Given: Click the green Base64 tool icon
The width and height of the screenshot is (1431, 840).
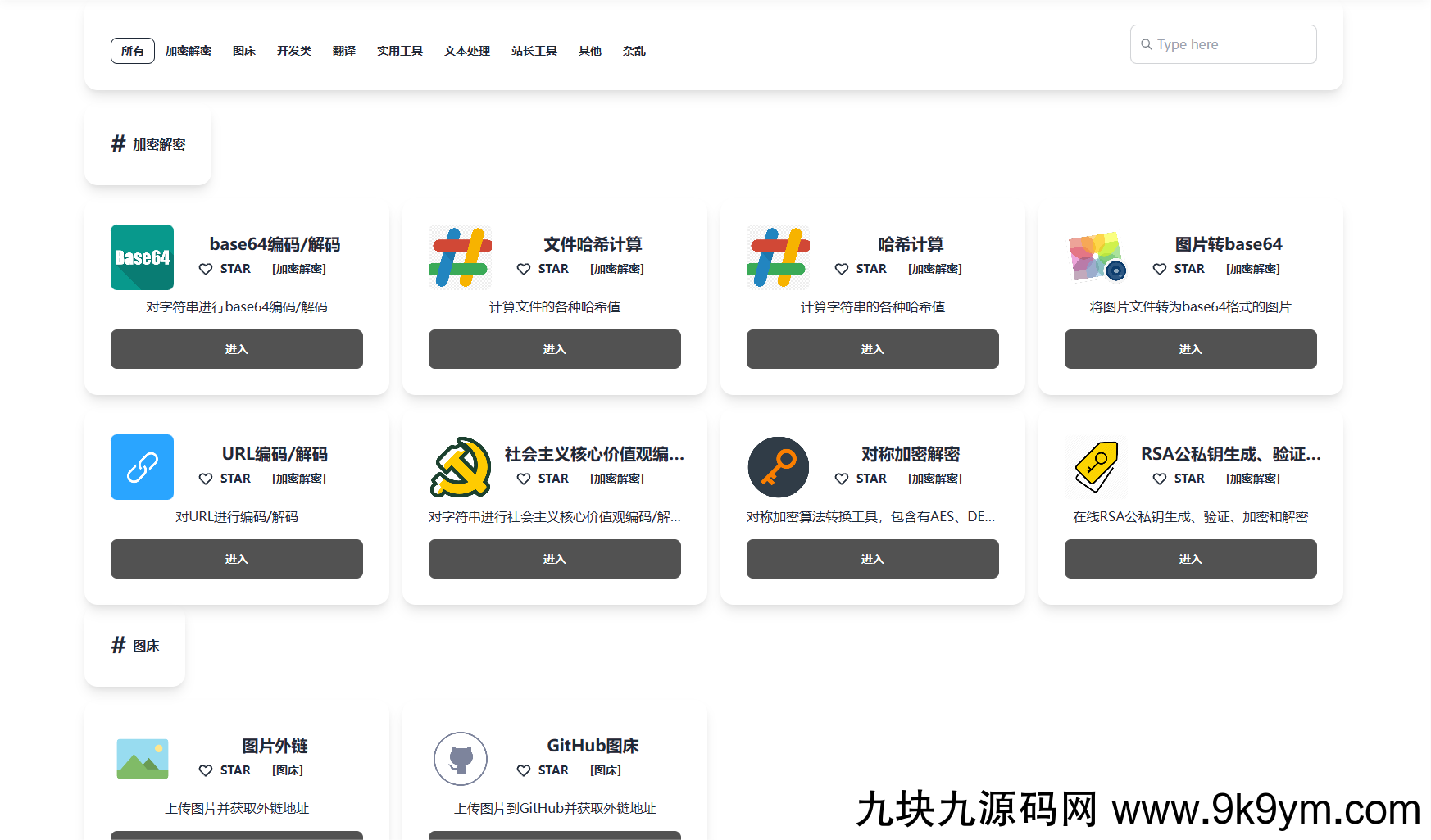Looking at the screenshot, I should 142,257.
